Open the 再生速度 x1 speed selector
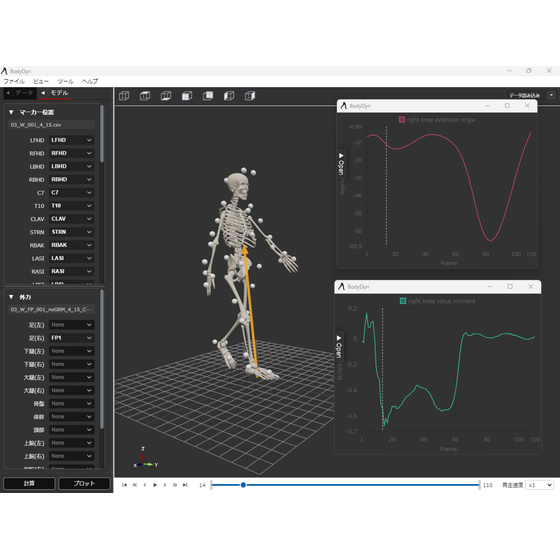 [x=540, y=485]
